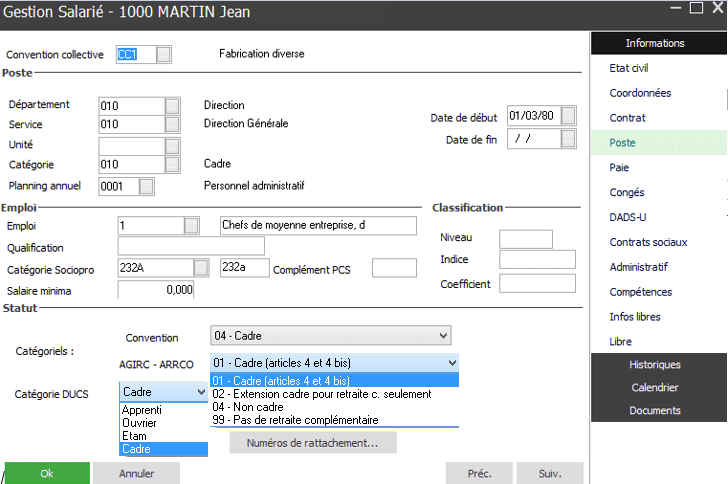Select Apprenti in Catégorie DUCS list
Screen dimensions: 728x484
[x=163, y=410]
